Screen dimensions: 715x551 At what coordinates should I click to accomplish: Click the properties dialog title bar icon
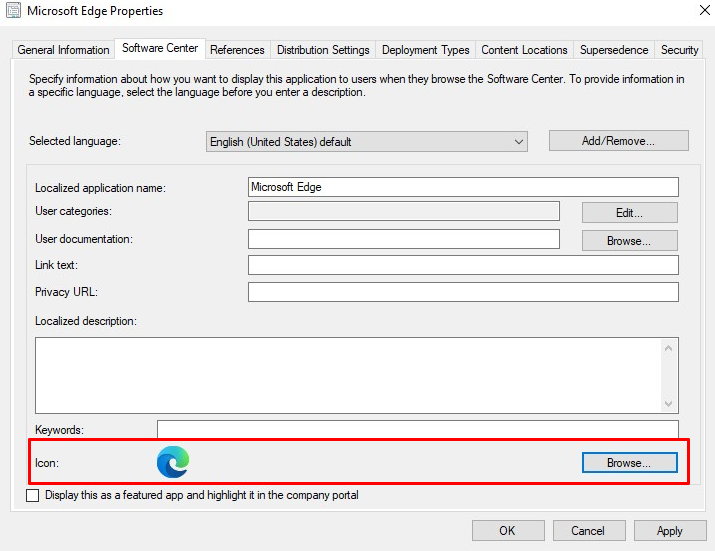(13, 10)
